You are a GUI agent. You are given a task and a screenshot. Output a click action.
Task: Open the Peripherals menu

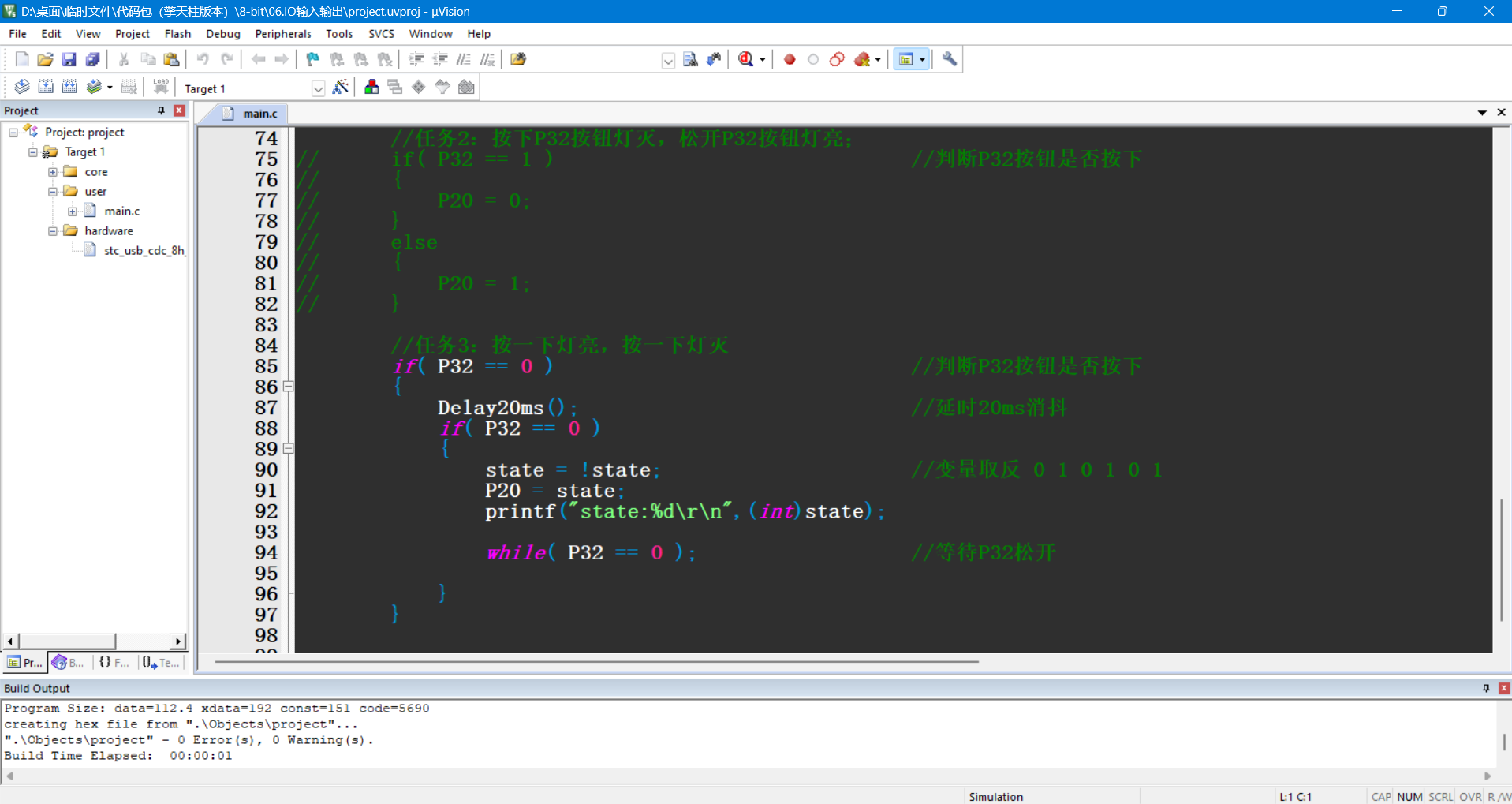coord(283,34)
